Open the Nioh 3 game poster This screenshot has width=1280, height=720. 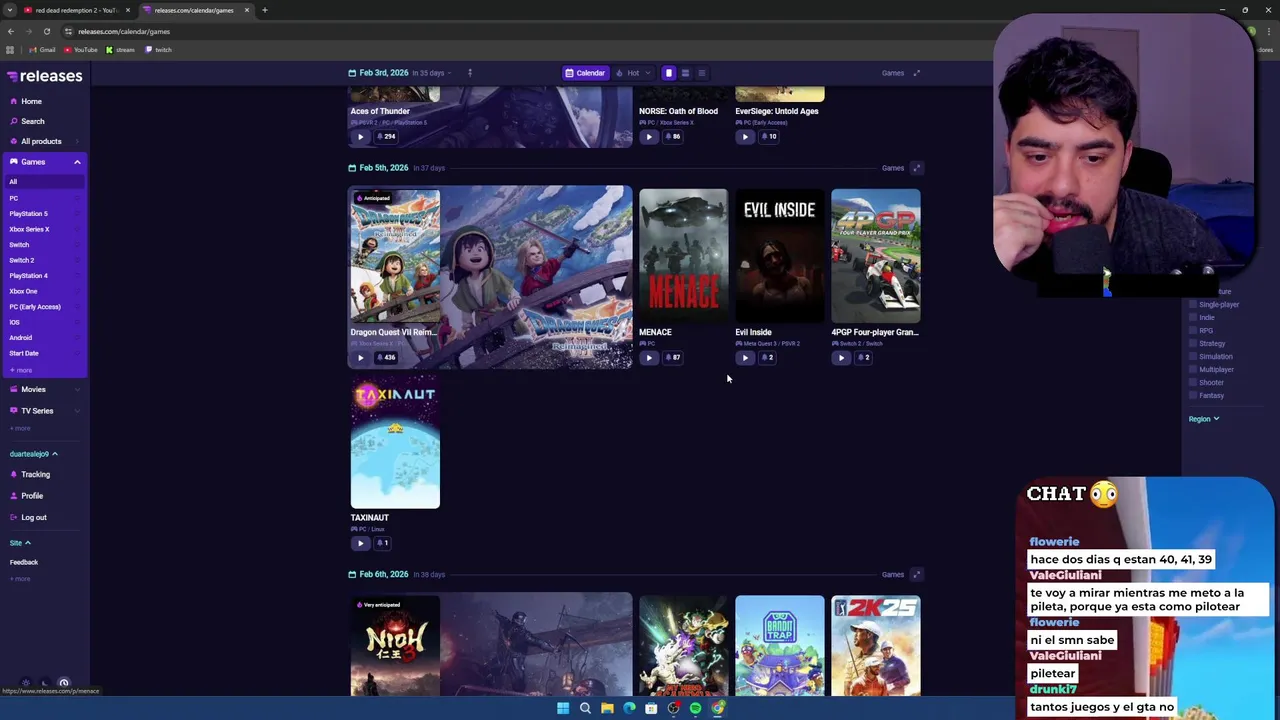click(395, 645)
